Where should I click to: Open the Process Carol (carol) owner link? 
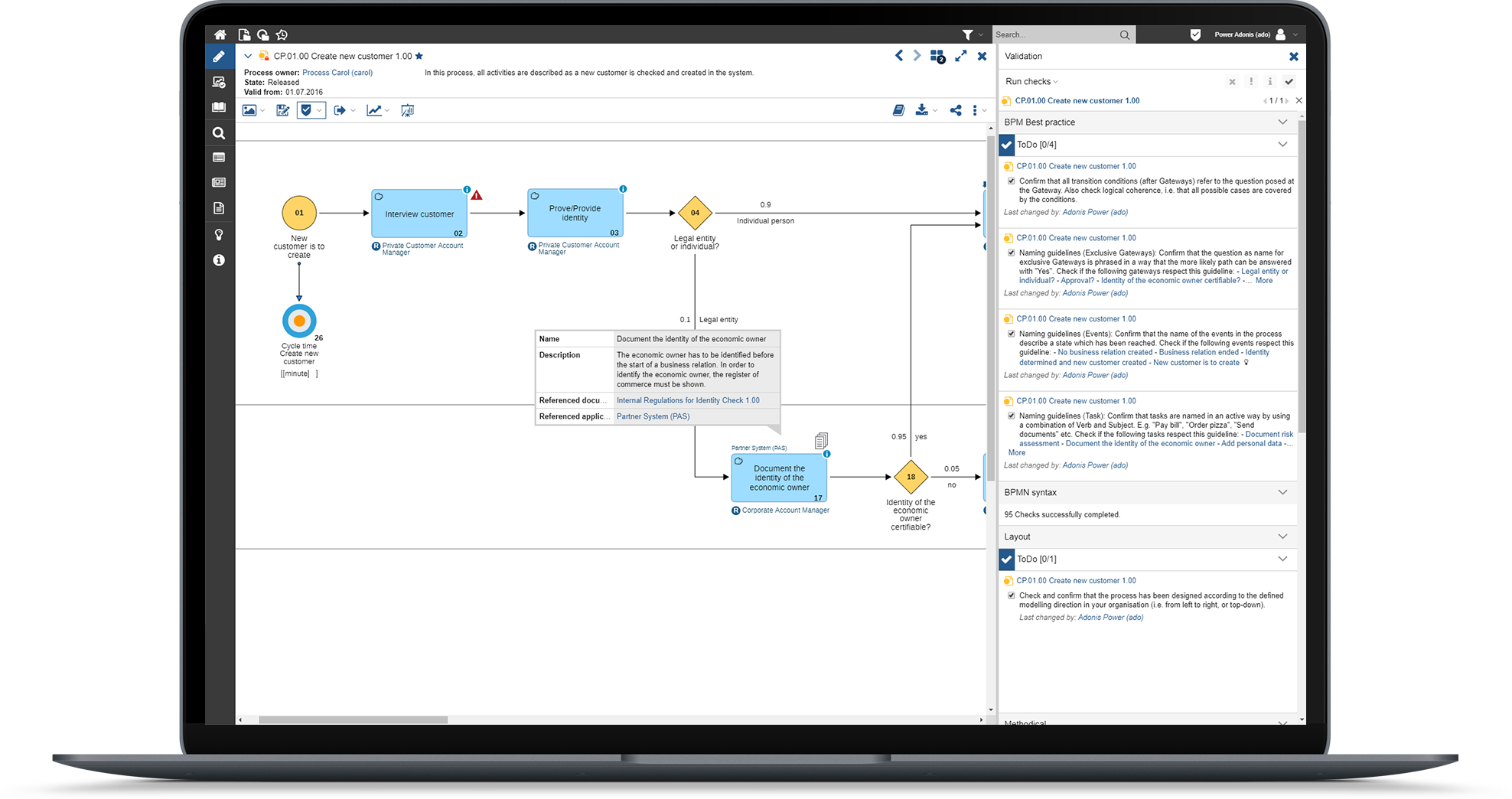tap(337, 73)
